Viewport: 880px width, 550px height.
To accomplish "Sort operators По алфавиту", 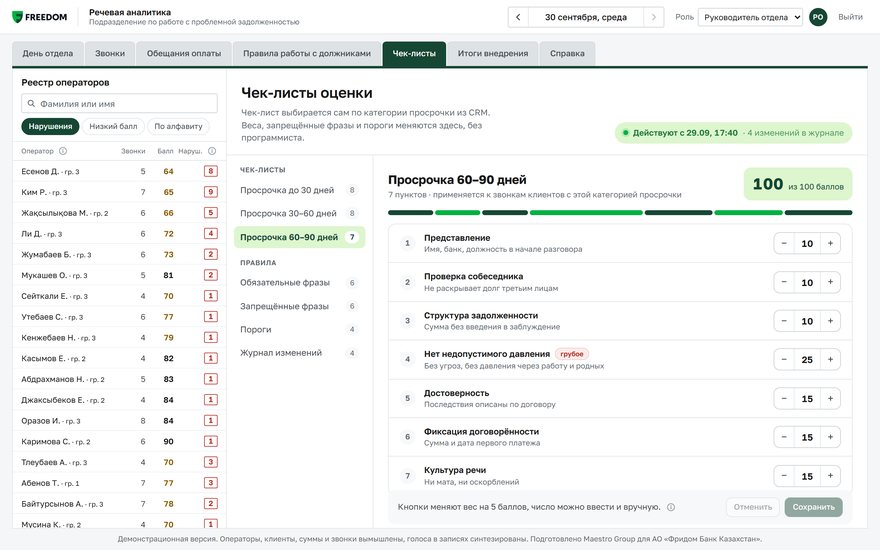I will click(x=178, y=126).
